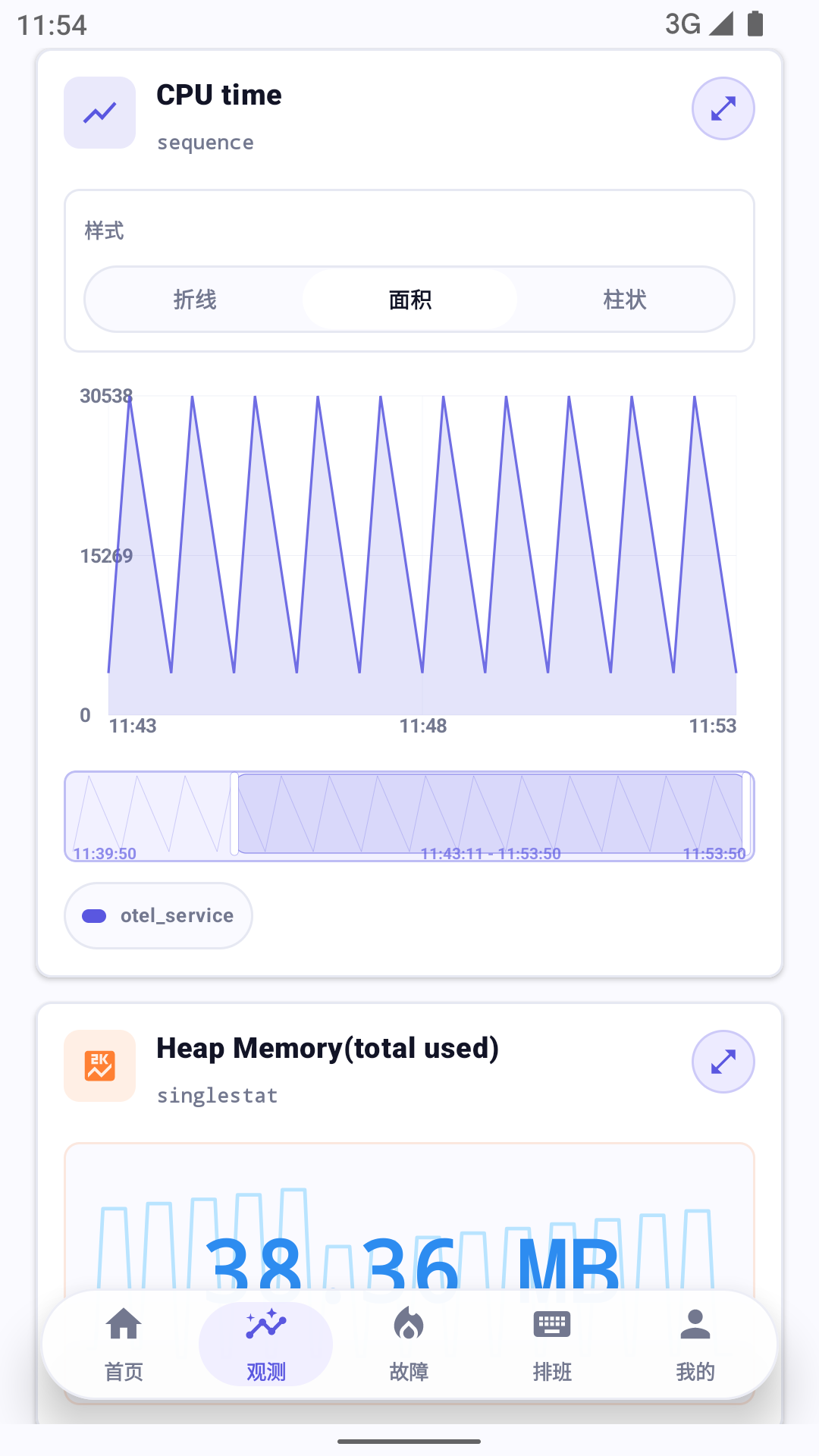Tap the 38.36 MB heap value

point(413,1263)
